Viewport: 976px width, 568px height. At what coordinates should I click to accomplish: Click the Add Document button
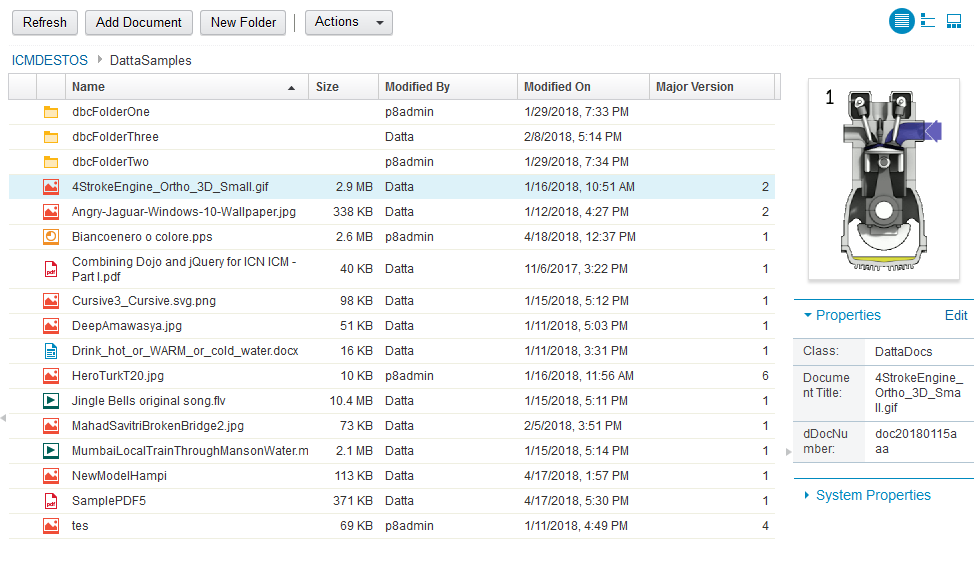139,22
